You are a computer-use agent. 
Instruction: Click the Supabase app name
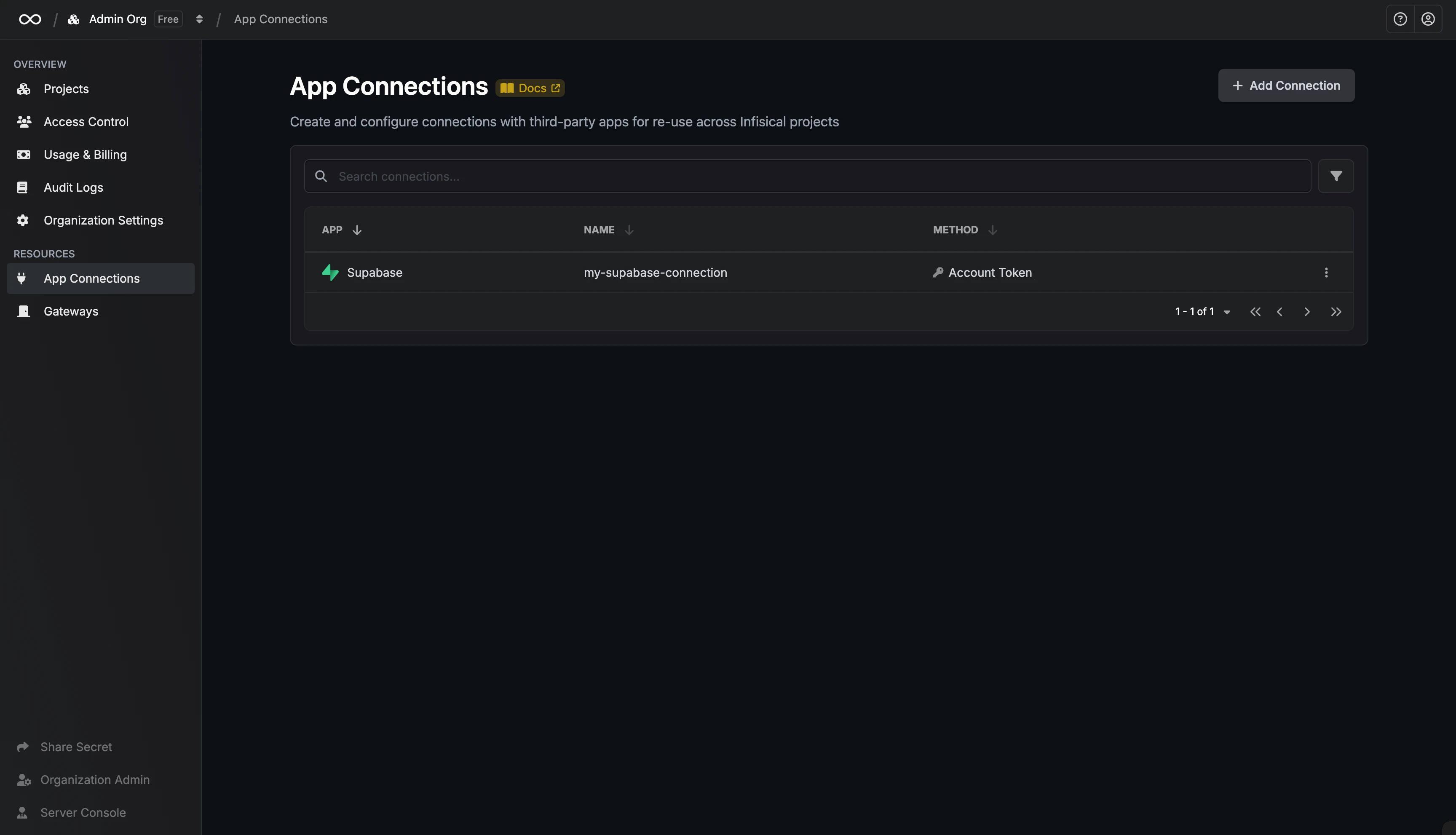point(375,273)
